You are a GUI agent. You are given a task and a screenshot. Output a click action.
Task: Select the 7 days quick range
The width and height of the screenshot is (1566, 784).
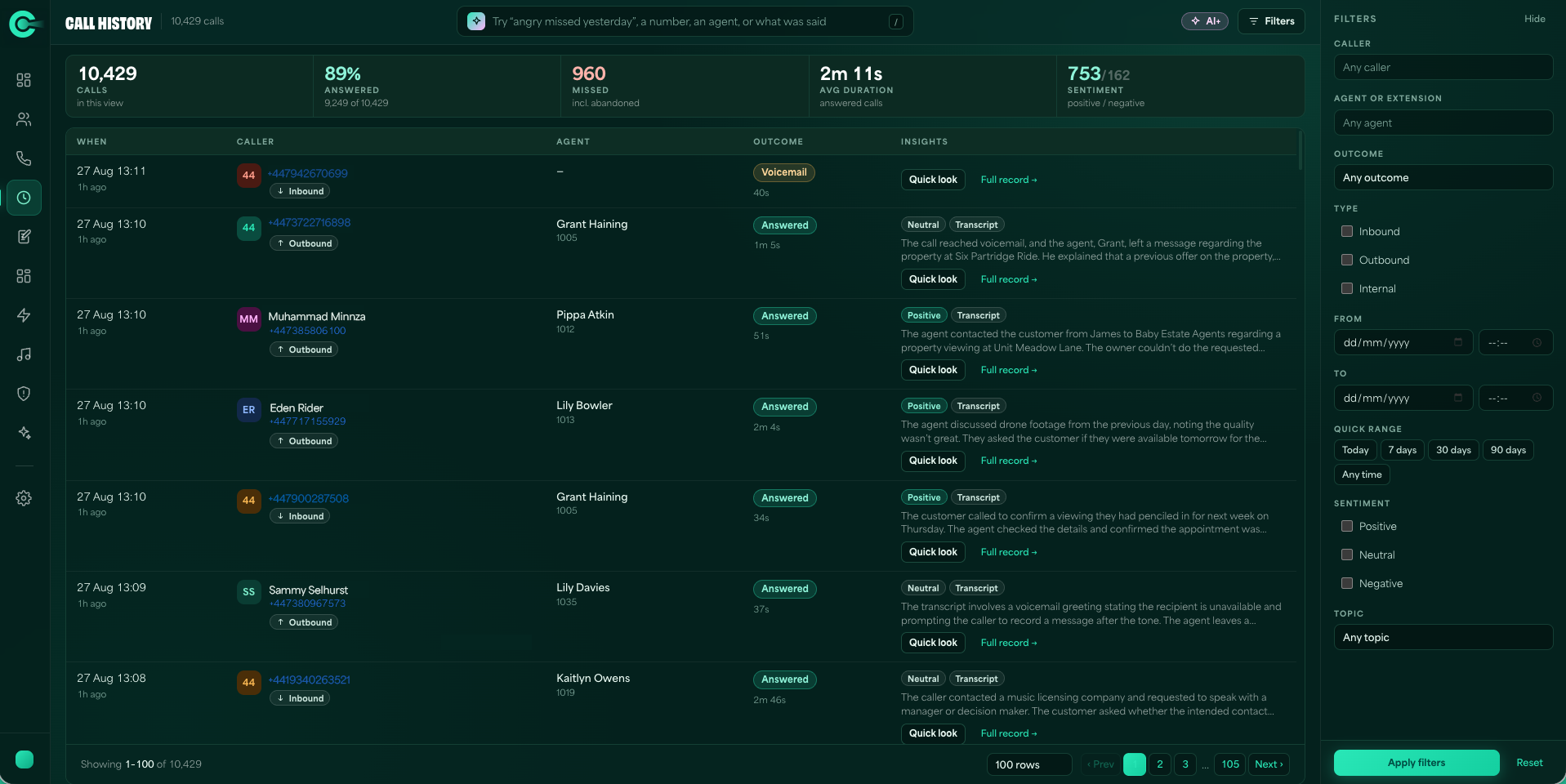pyautogui.click(x=1402, y=450)
